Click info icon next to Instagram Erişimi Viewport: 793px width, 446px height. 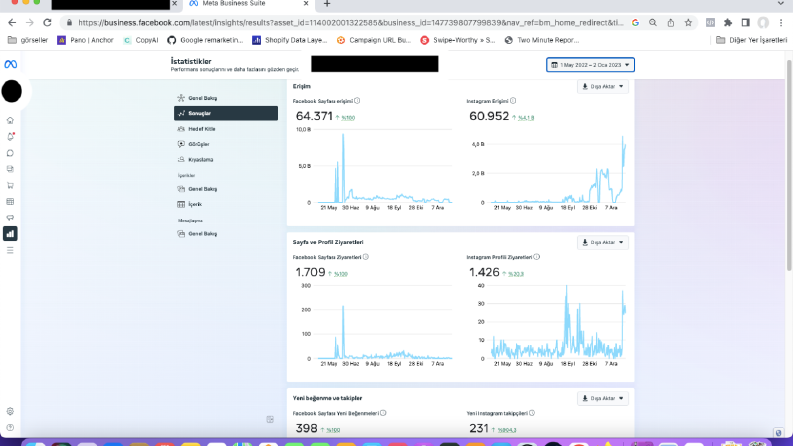(513, 101)
